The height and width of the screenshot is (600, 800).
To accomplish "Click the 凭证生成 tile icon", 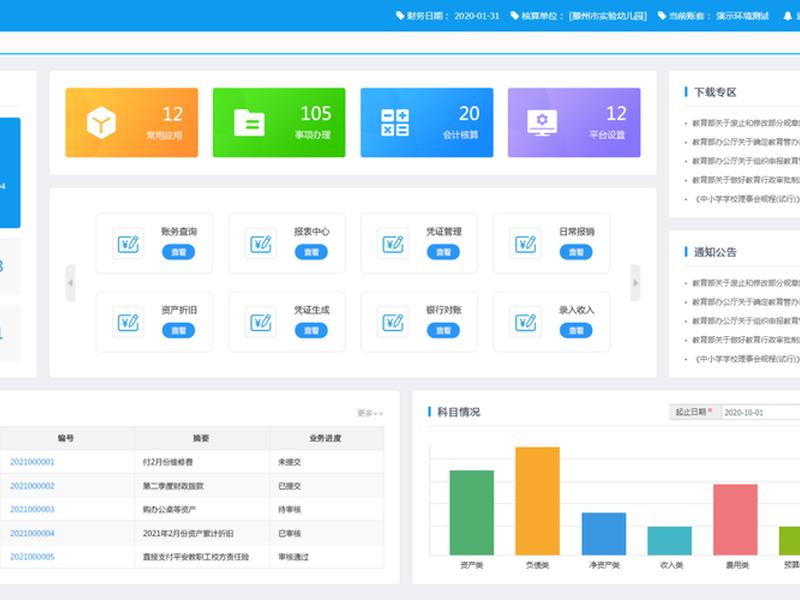I will point(261,322).
